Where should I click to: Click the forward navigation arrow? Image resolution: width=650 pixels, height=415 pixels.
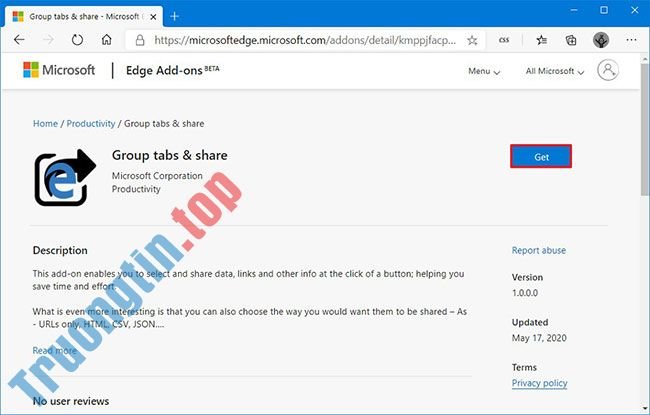(49, 40)
